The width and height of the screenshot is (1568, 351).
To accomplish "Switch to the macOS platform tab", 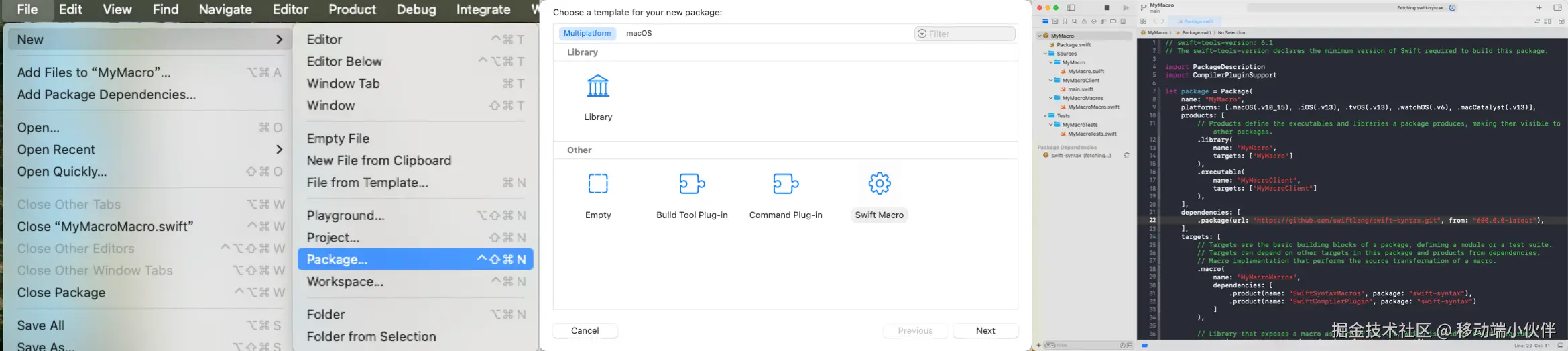I will pos(638,33).
